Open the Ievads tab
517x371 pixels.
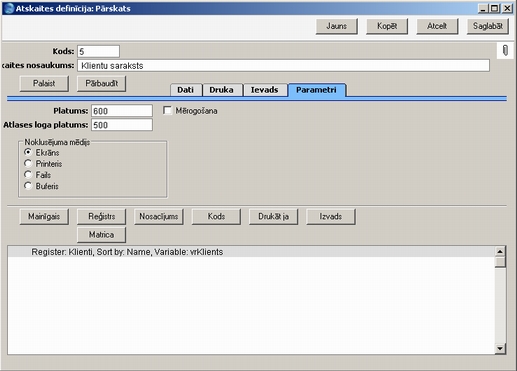pos(264,90)
